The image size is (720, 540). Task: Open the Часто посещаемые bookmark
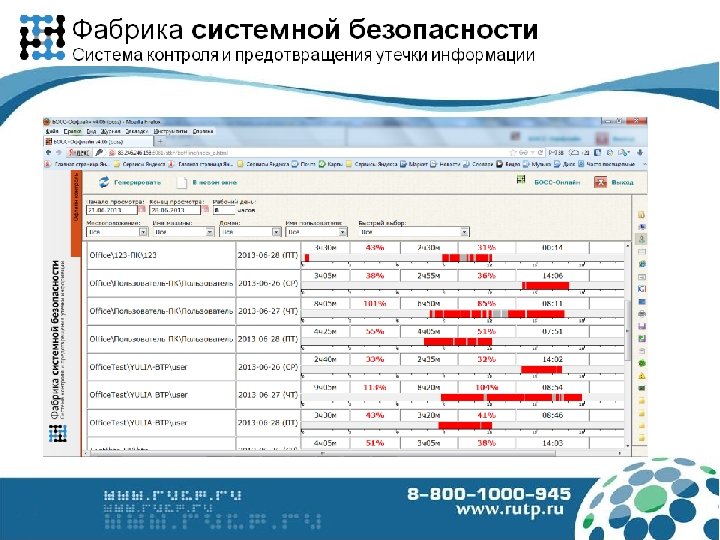click(606, 164)
